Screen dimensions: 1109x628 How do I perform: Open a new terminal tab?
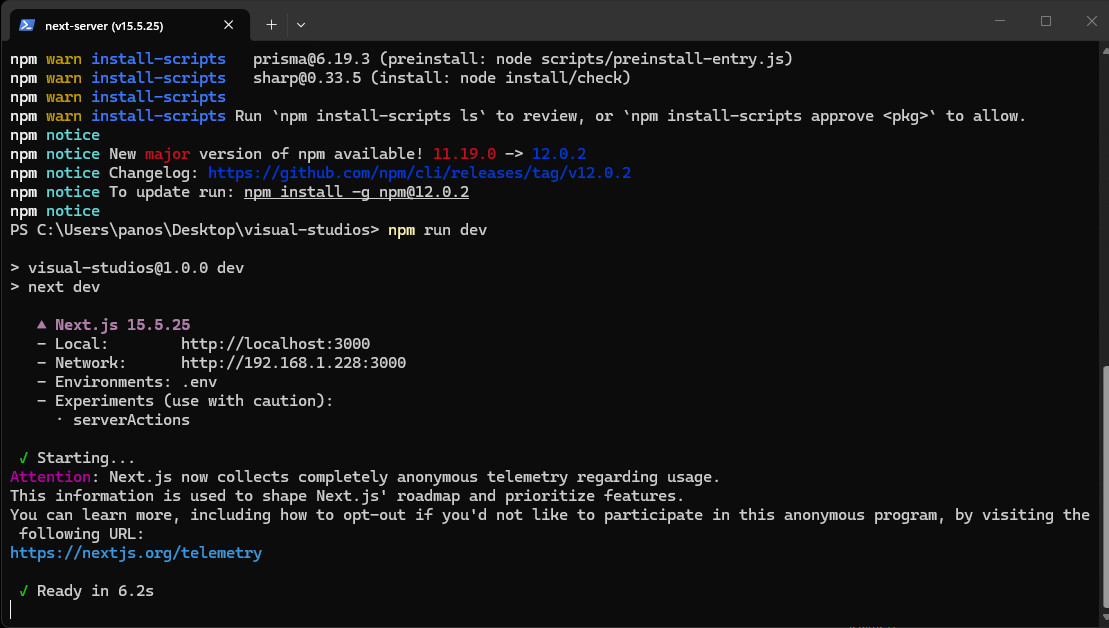point(271,25)
